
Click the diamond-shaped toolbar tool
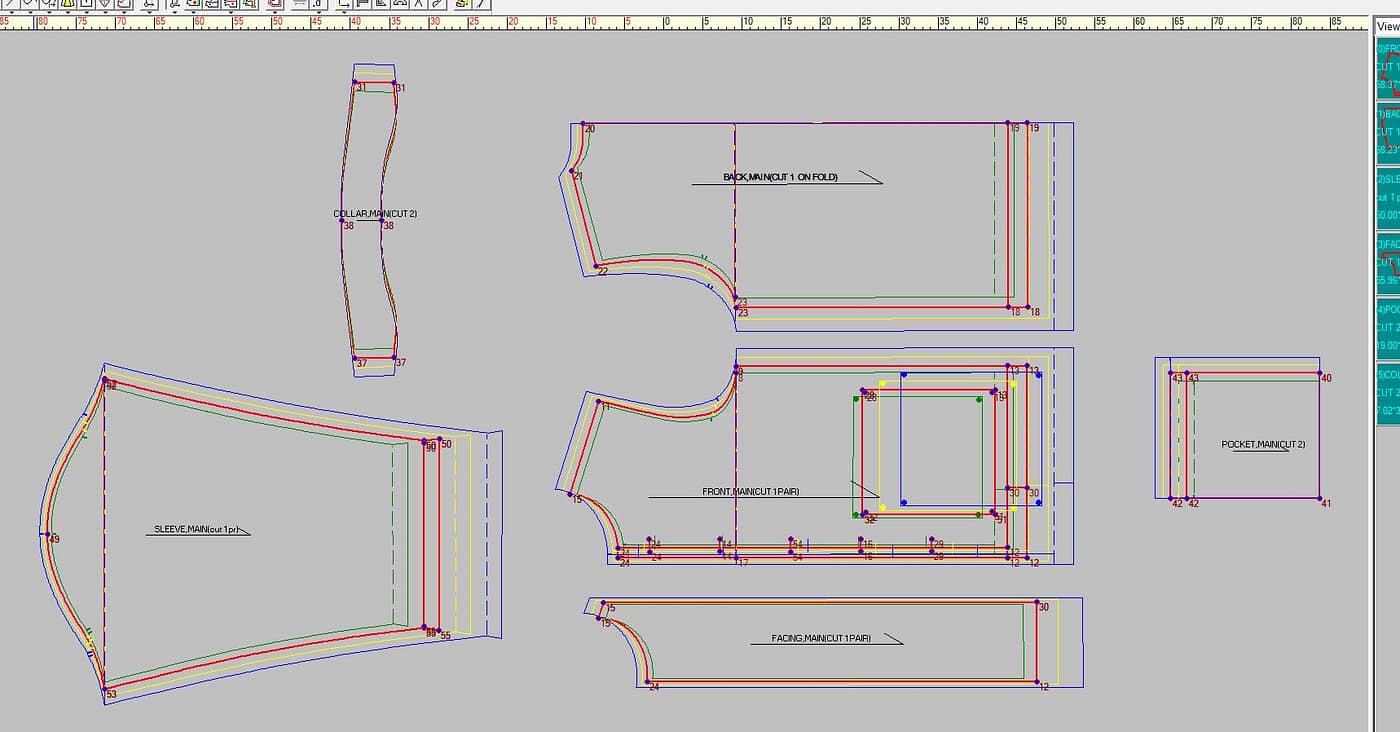point(106,5)
